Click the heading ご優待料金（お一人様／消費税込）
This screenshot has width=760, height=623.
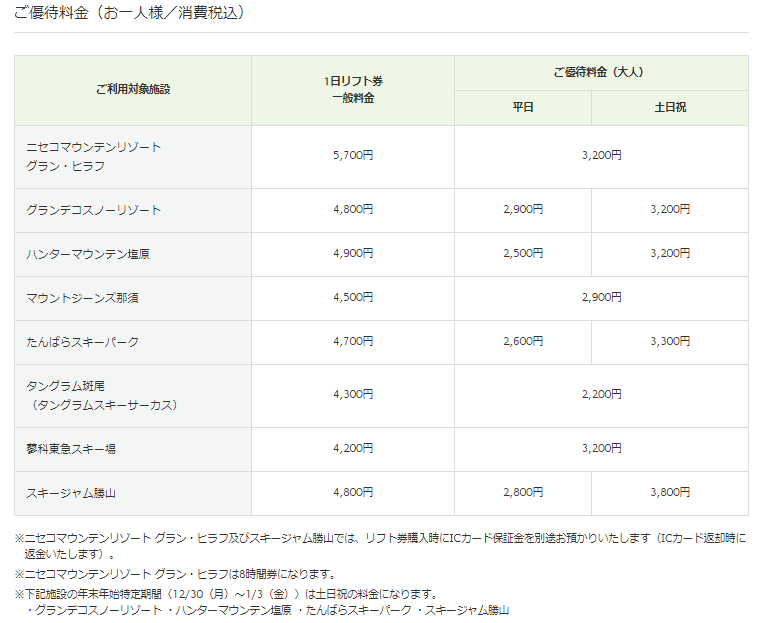point(128,12)
